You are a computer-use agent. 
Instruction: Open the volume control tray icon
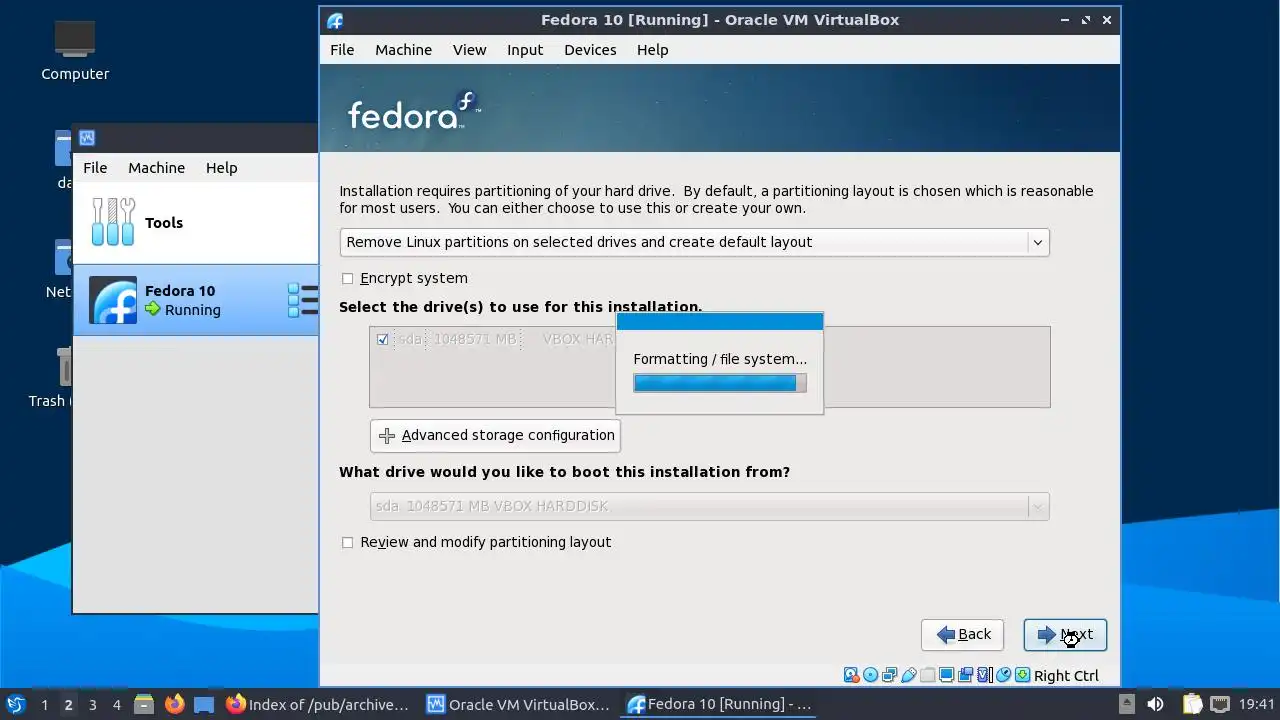pos(1155,704)
